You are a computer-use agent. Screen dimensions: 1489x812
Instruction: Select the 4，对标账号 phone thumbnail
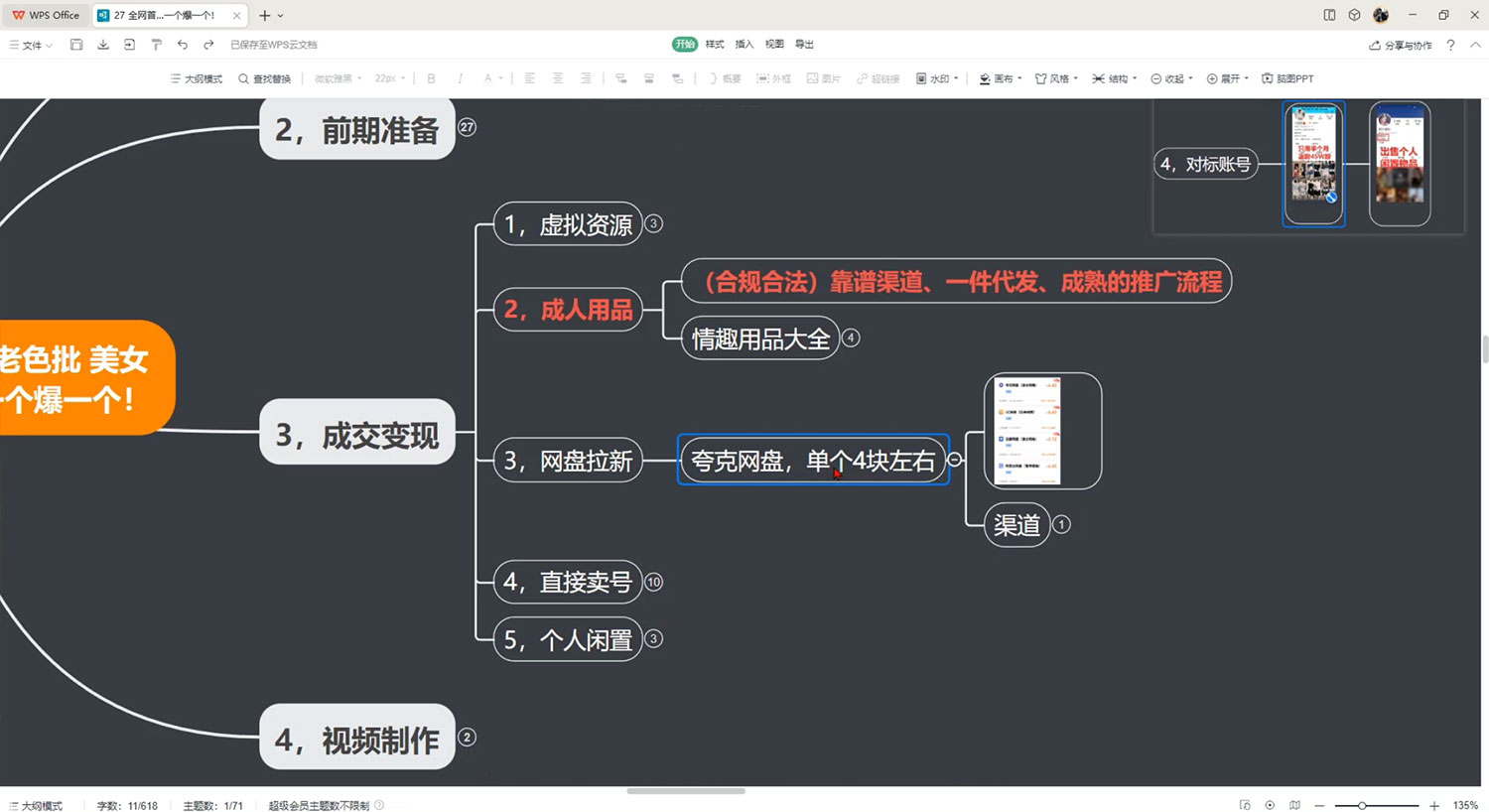pyautogui.click(x=1312, y=163)
